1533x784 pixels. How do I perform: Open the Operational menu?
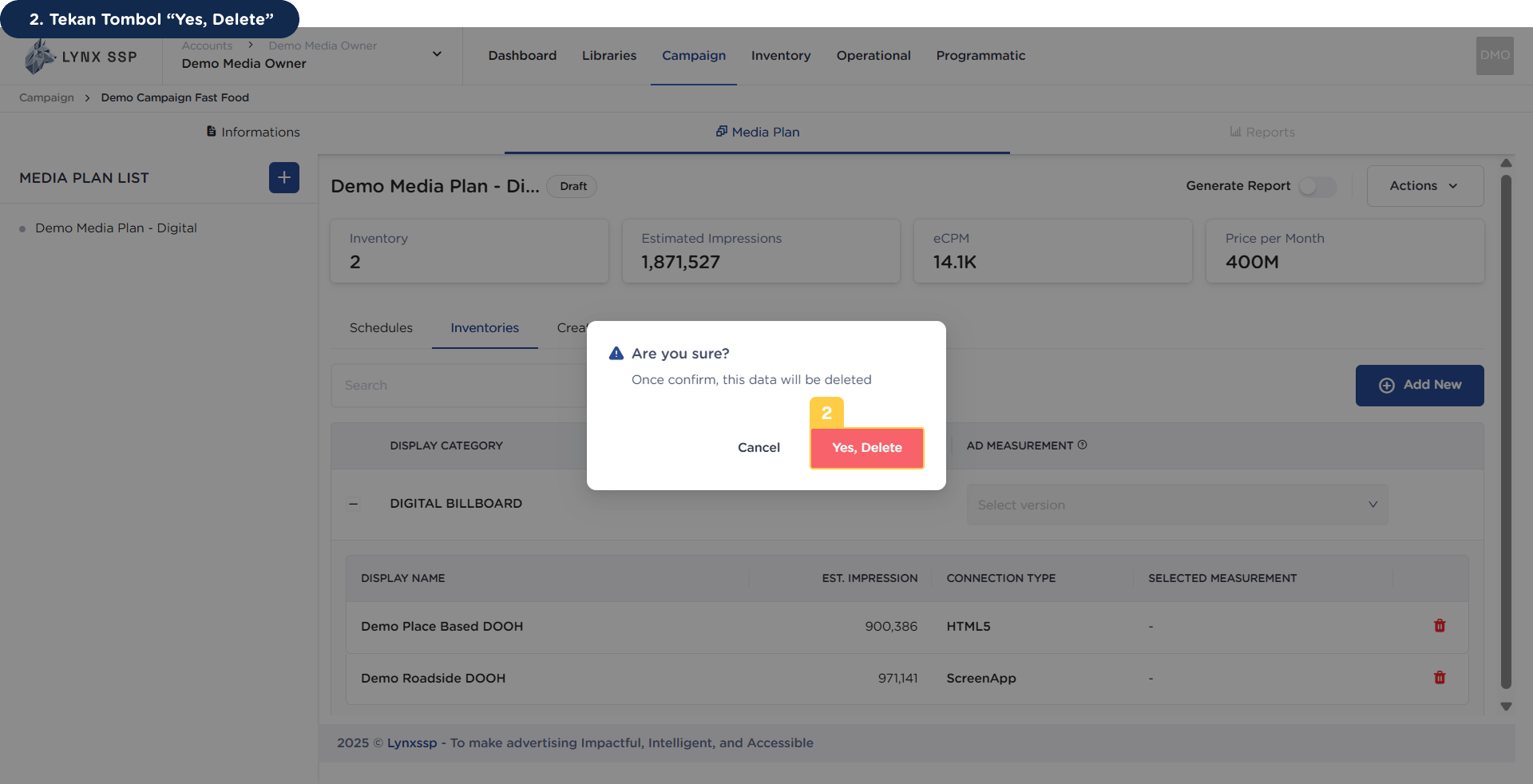pyautogui.click(x=873, y=56)
